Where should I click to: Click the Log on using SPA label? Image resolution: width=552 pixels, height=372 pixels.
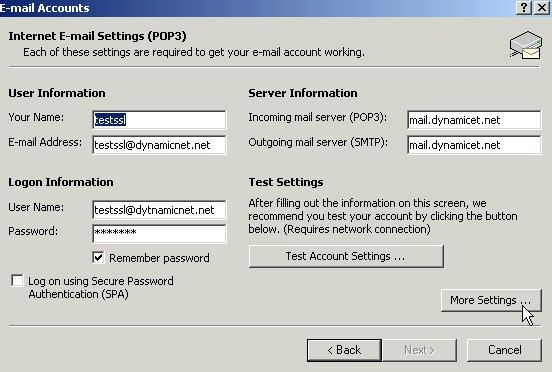[101, 288]
